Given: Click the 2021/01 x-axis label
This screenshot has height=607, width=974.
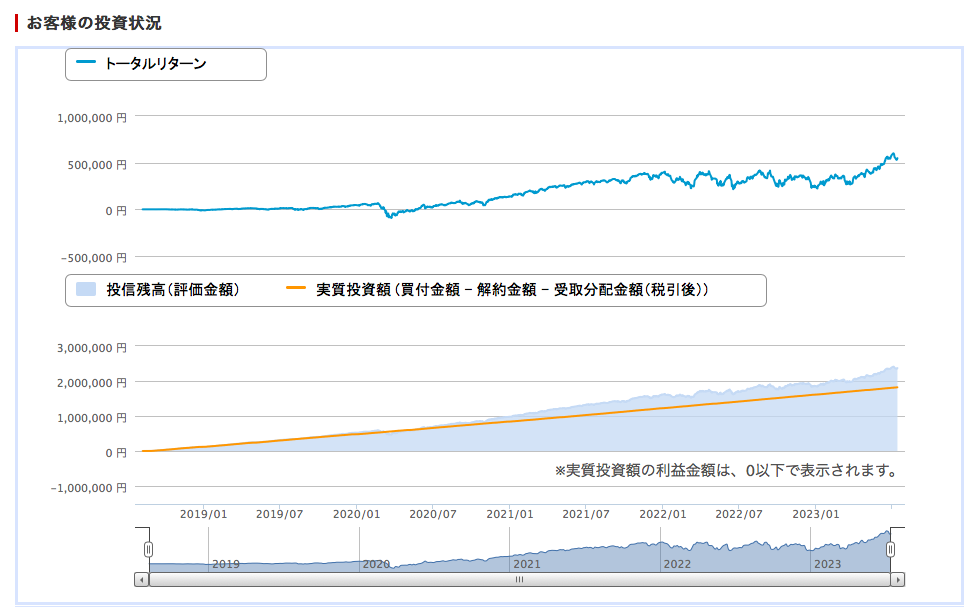Looking at the screenshot, I should 510,514.
